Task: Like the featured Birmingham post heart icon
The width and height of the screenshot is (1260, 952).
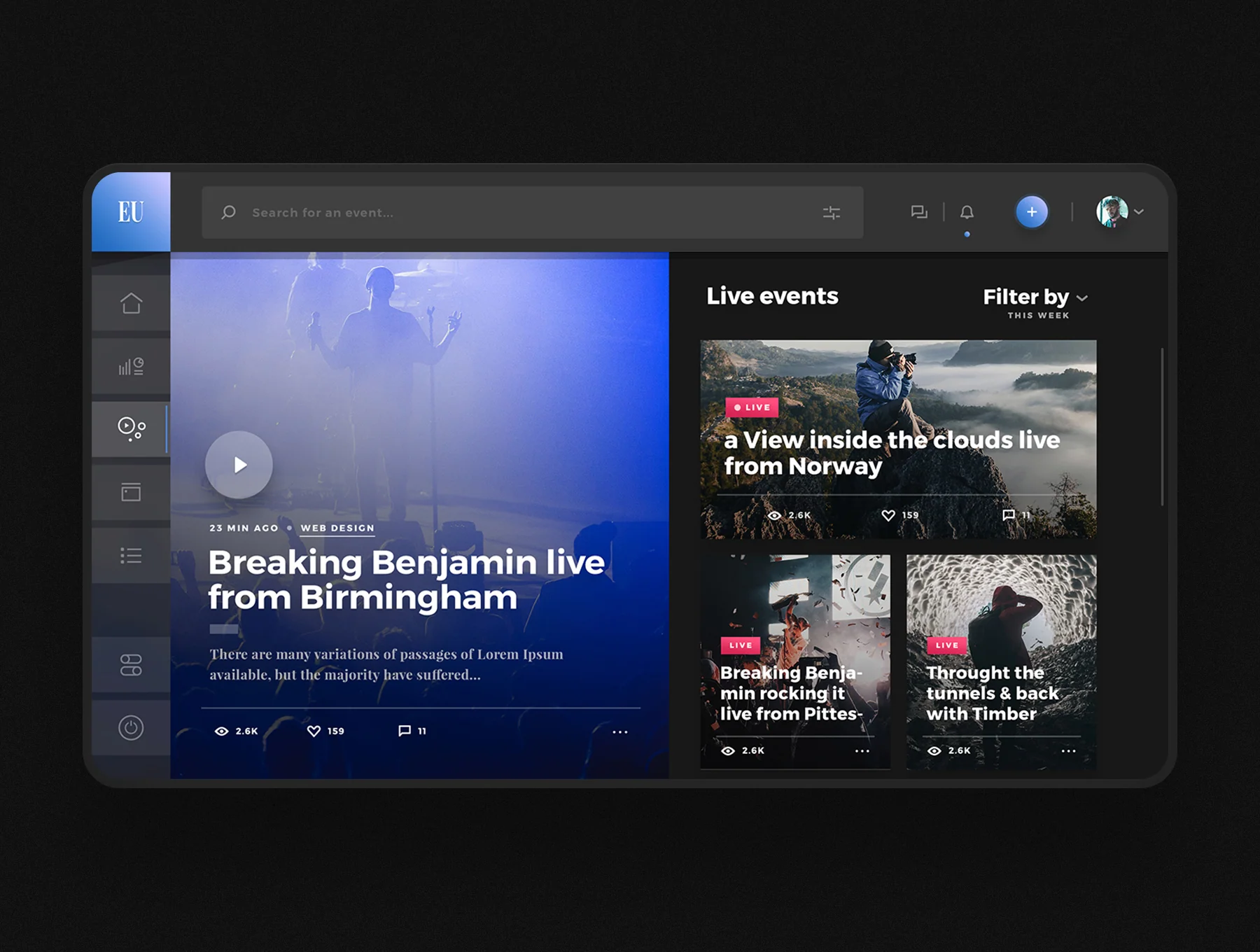Action: coord(314,731)
